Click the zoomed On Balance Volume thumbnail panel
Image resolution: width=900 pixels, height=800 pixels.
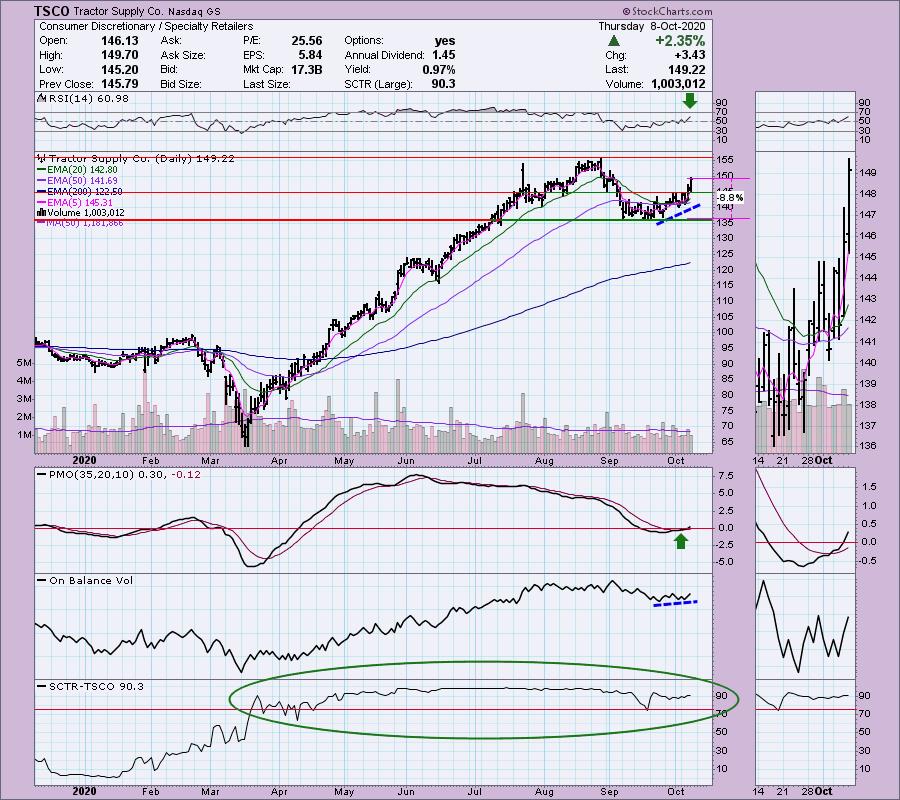[x=805, y=626]
